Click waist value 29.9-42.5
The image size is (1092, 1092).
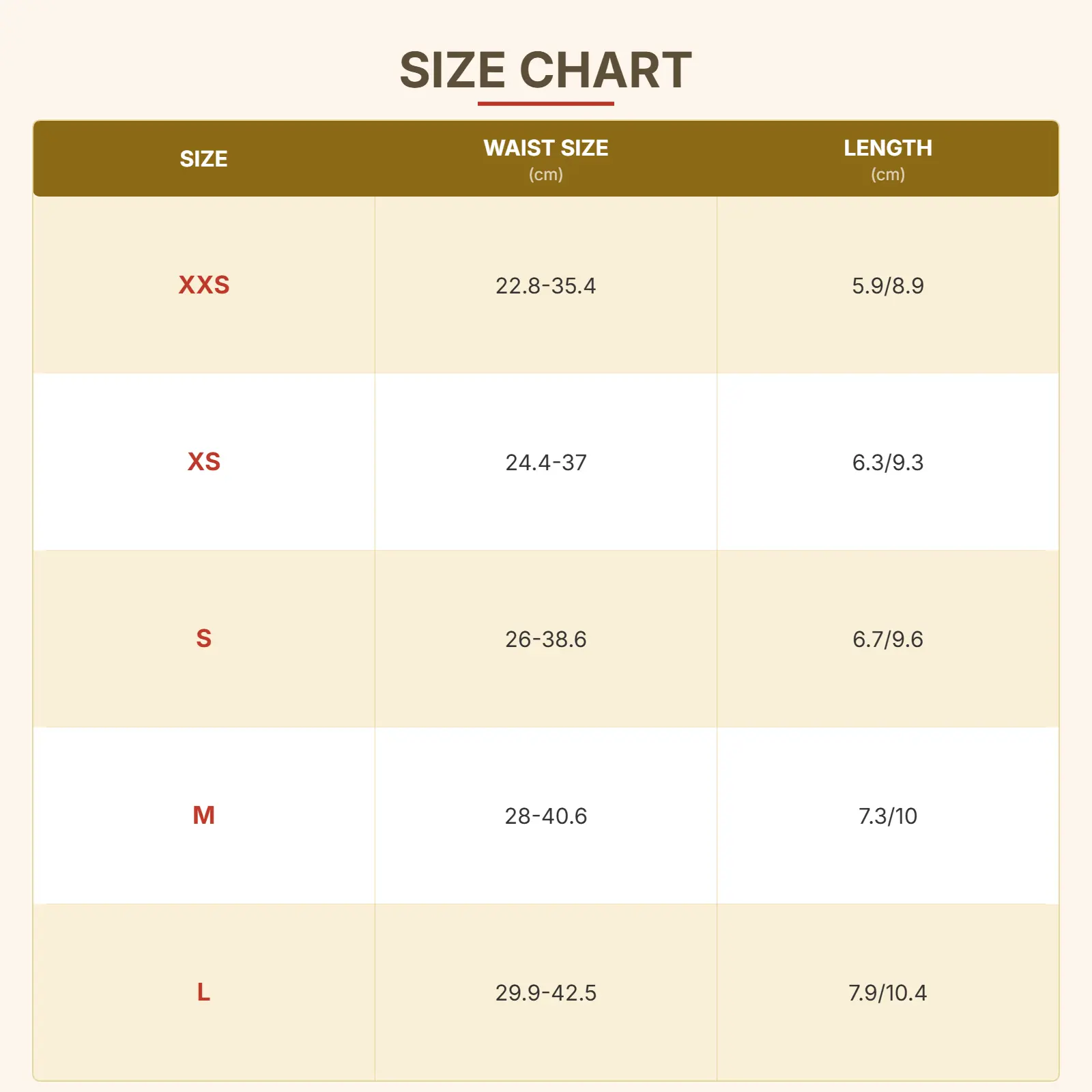point(545,992)
